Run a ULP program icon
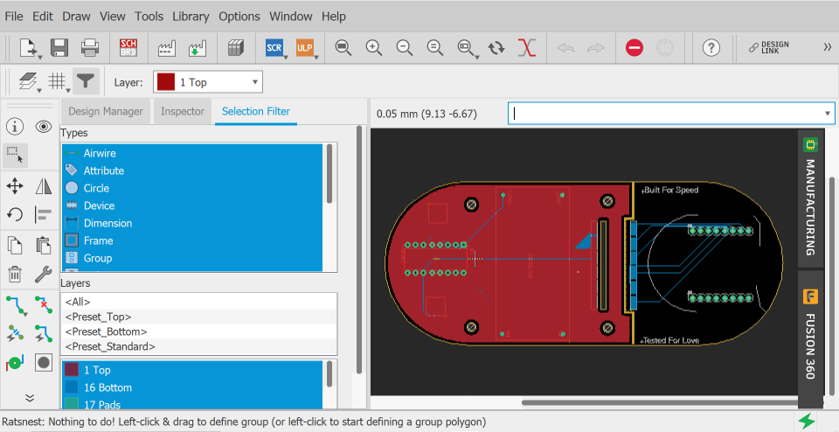839x432 pixels. [x=305, y=47]
